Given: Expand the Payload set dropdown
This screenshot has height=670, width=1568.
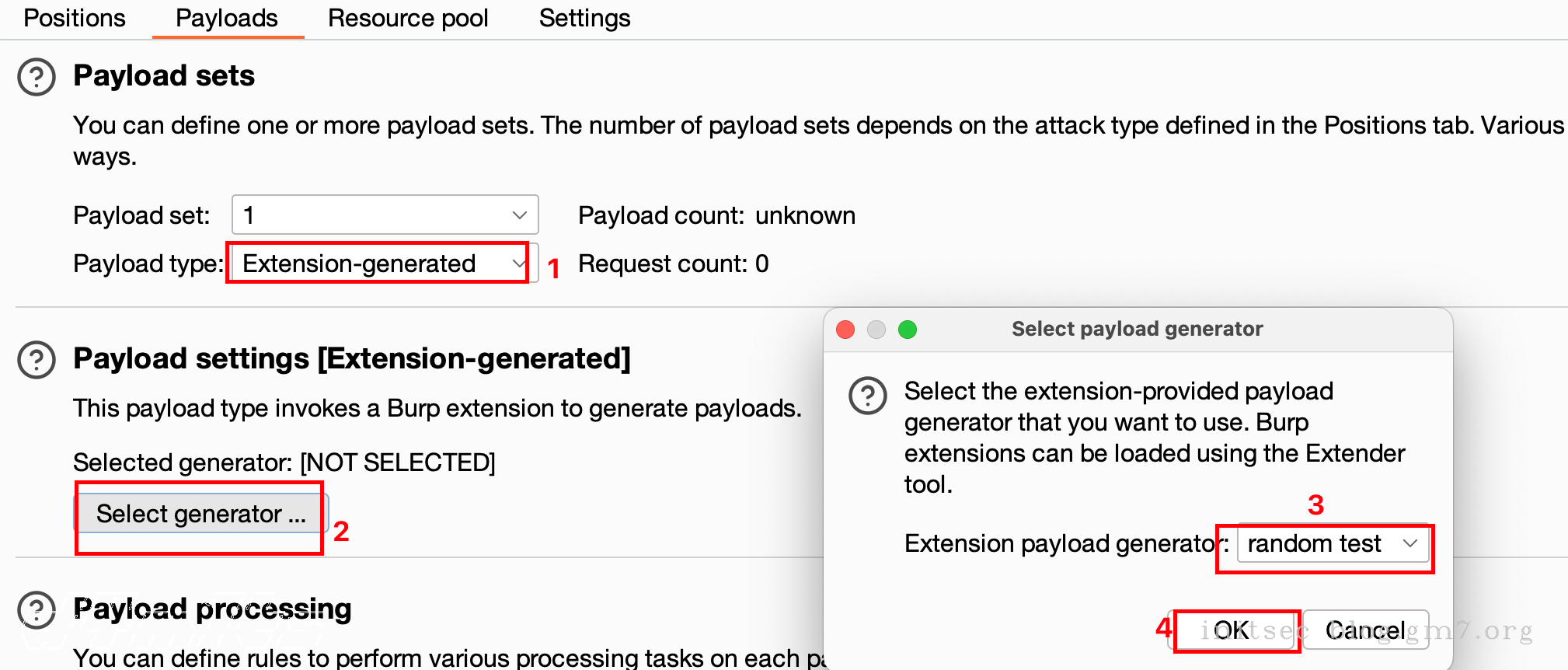Looking at the screenshot, I should pyautogui.click(x=385, y=215).
